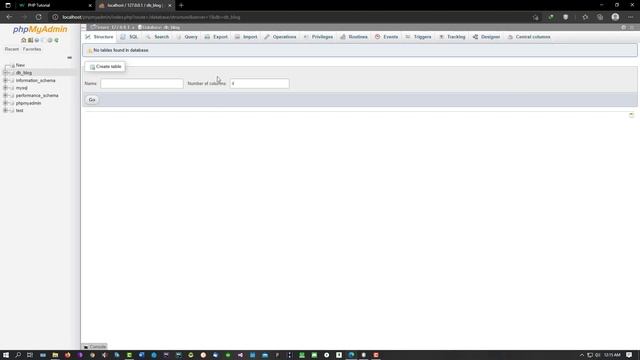Switch to the Import tab
This screenshot has height=360, width=640.
(246, 37)
